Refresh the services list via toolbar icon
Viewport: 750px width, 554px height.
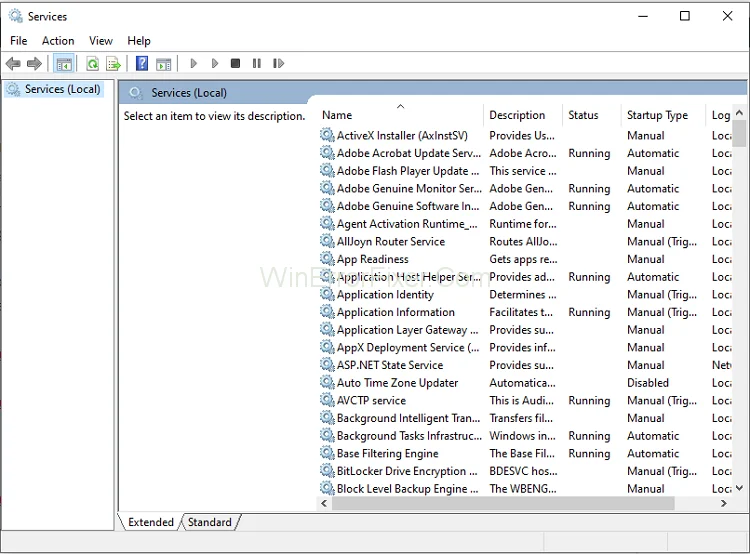(92, 64)
